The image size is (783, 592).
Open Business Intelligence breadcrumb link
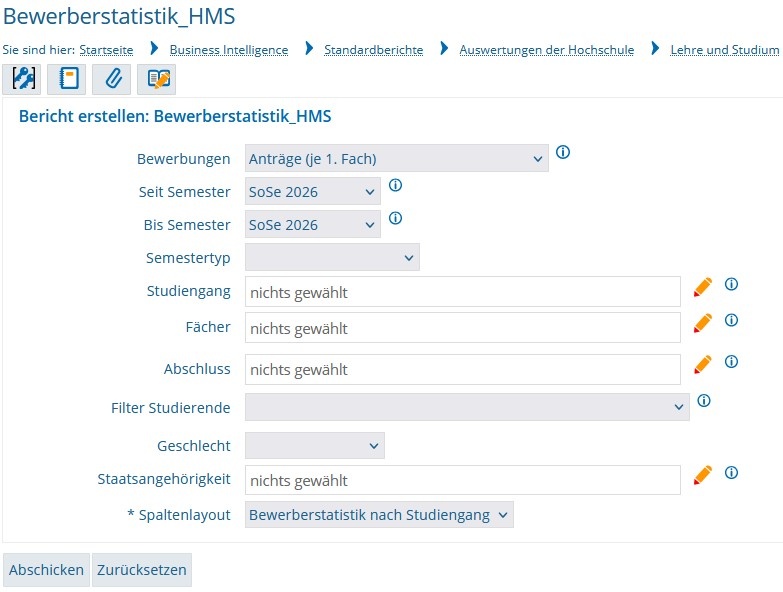pyautogui.click(x=228, y=50)
